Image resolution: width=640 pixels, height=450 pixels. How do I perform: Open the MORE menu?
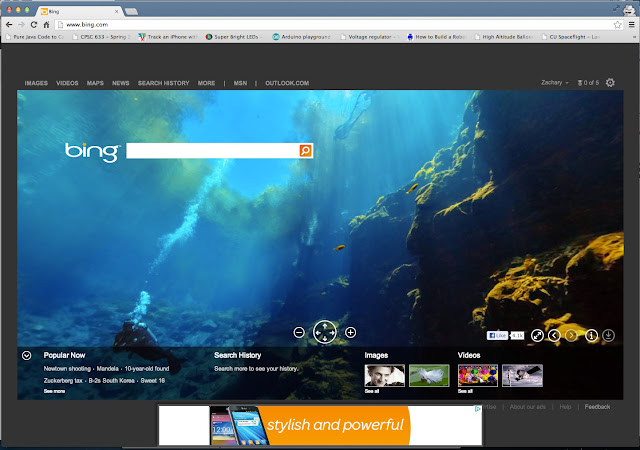[207, 83]
